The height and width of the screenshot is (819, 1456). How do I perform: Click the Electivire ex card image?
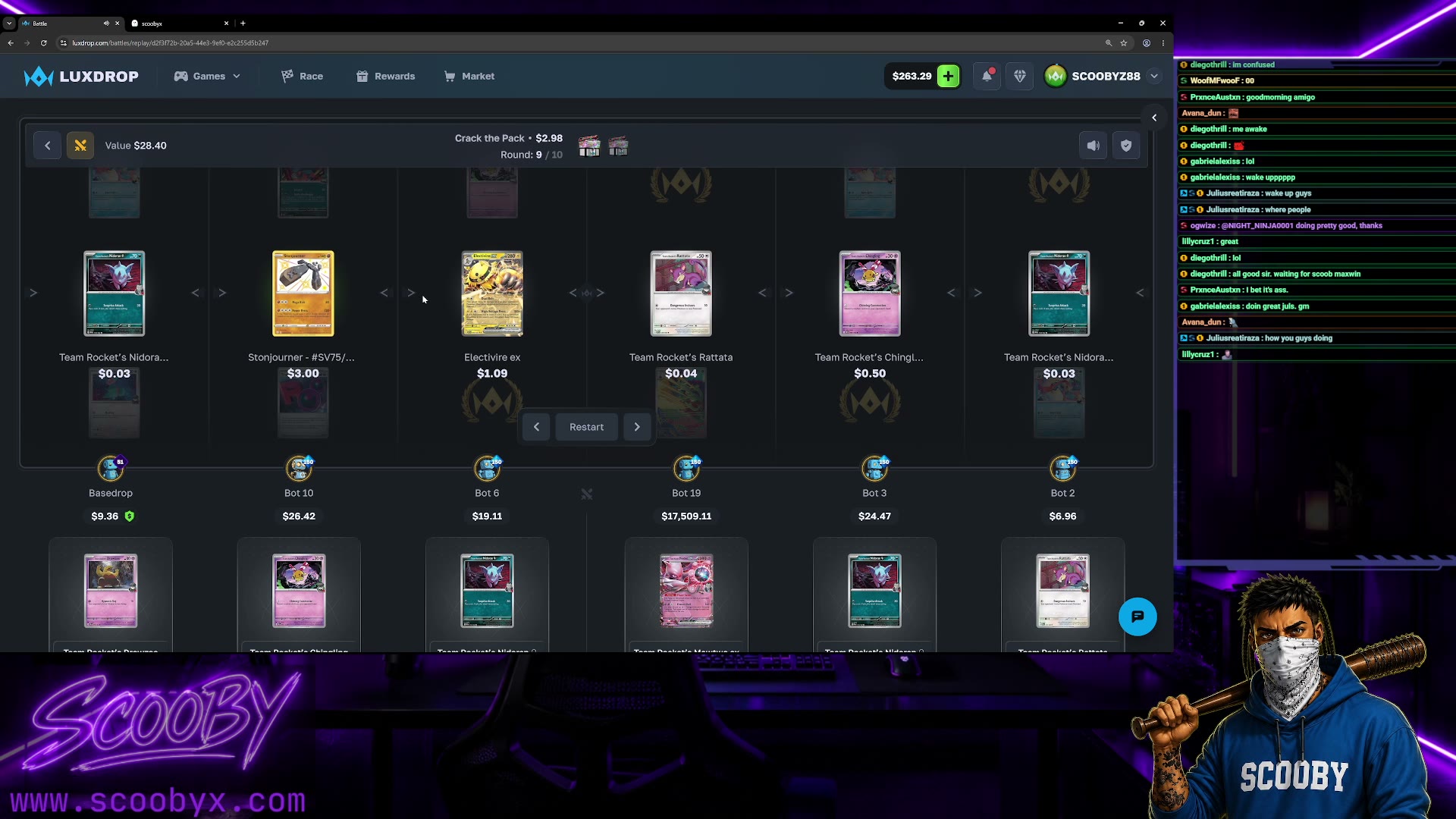492,293
